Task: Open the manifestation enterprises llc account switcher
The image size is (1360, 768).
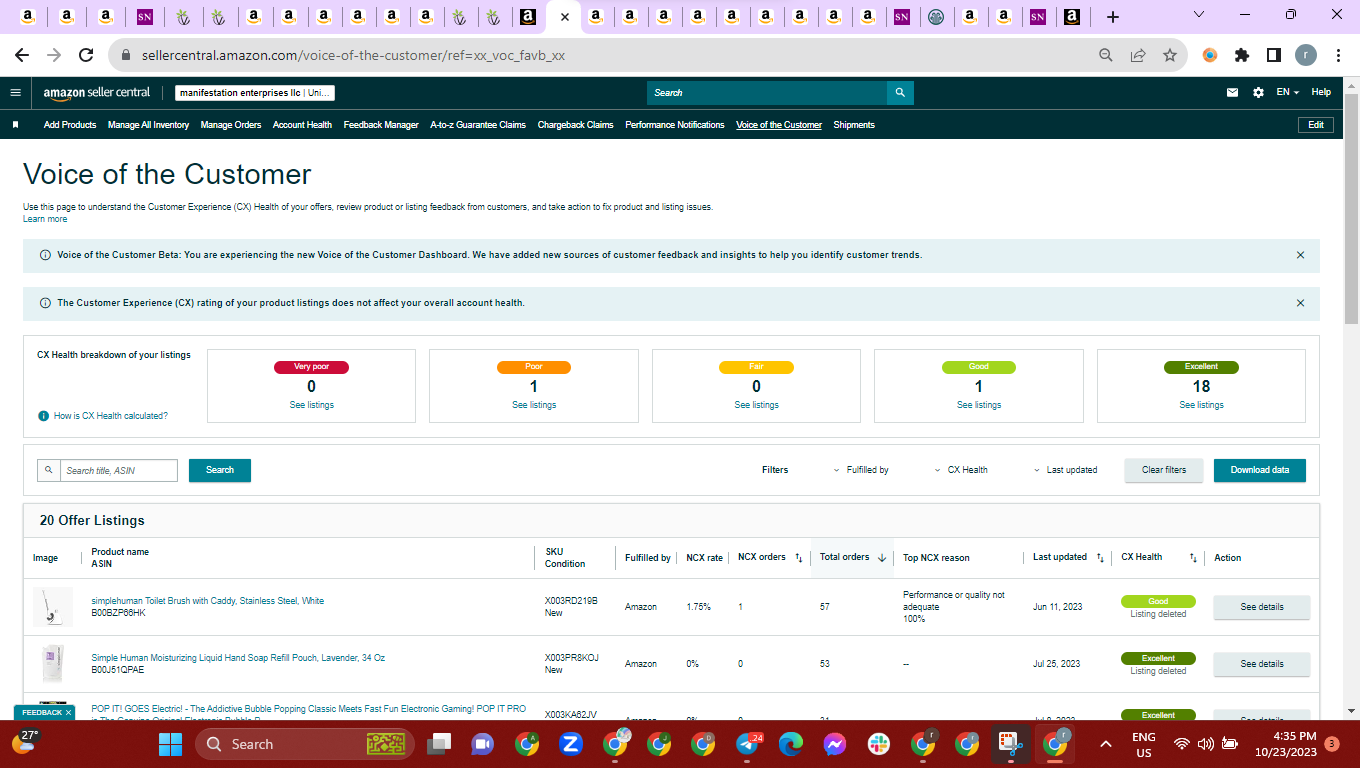Action: tap(255, 93)
